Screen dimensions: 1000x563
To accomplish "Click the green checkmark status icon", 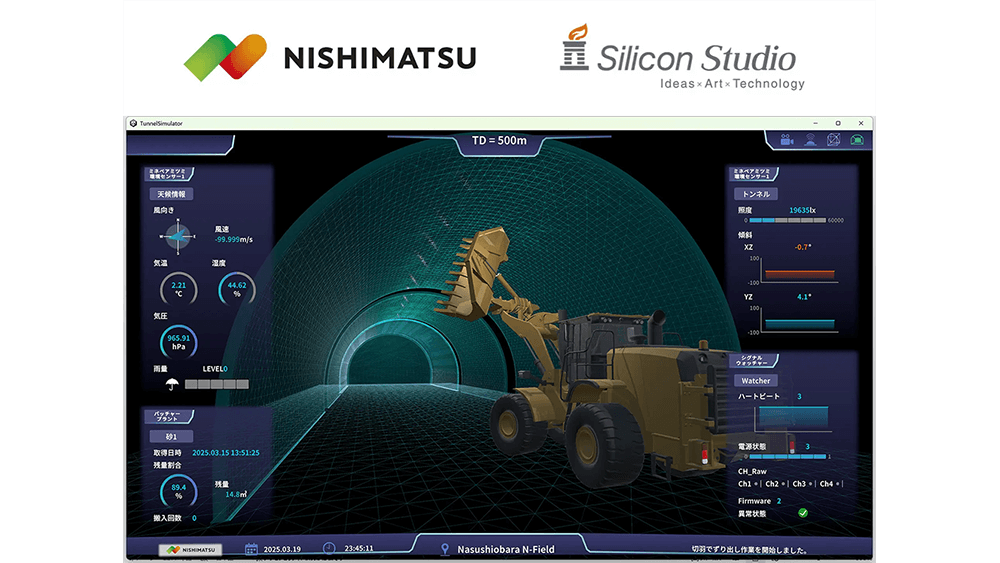I will (803, 513).
